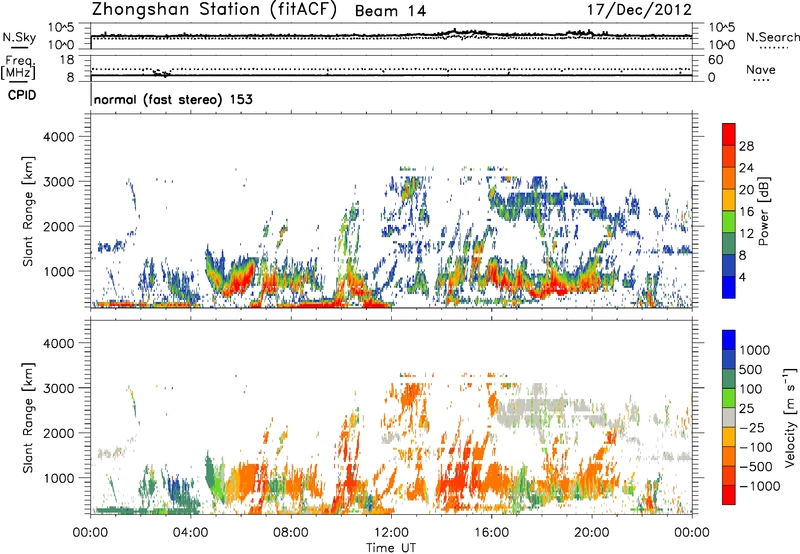This screenshot has width=800, height=554.
Task: Click the '-1000' label on velocity colorbar
Action: tap(760, 486)
